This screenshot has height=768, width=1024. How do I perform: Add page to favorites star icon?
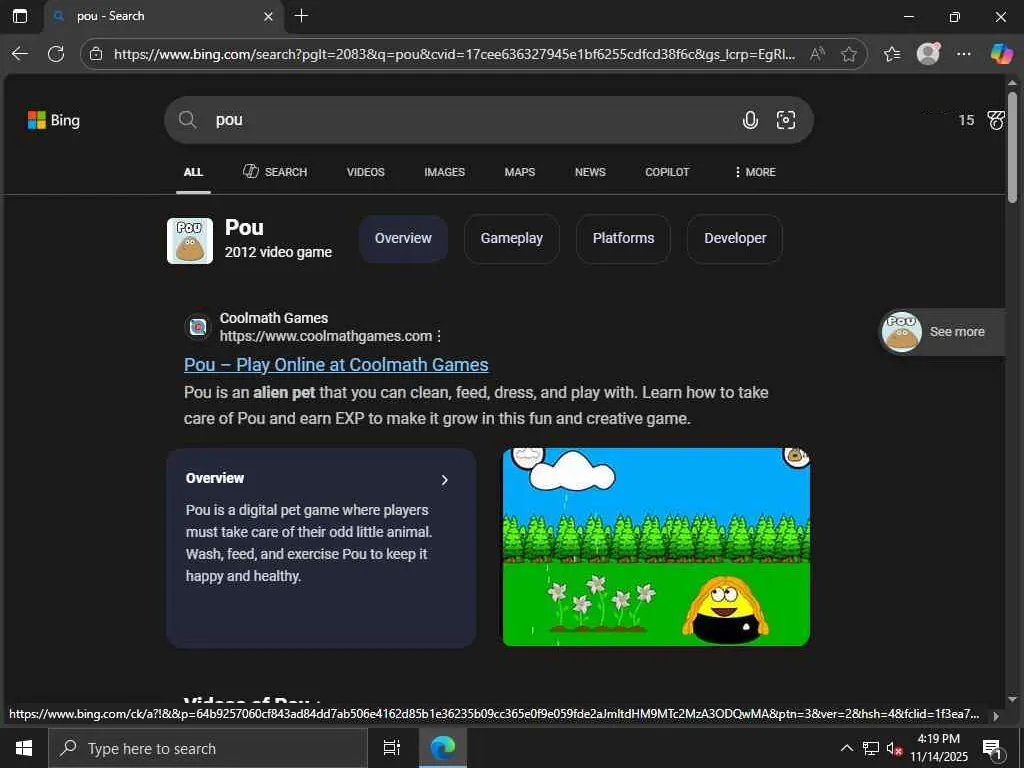pyautogui.click(x=849, y=54)
